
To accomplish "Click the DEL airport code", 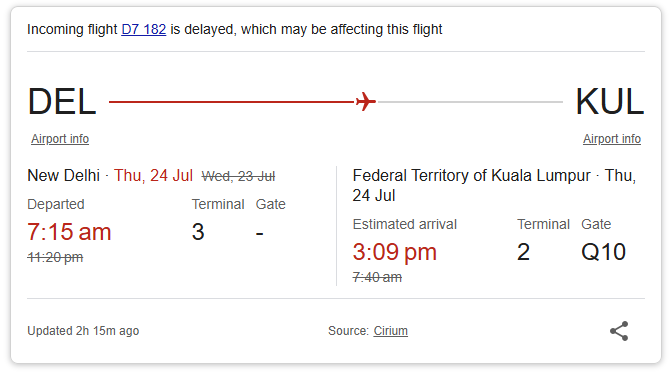I will click(62, 102).
